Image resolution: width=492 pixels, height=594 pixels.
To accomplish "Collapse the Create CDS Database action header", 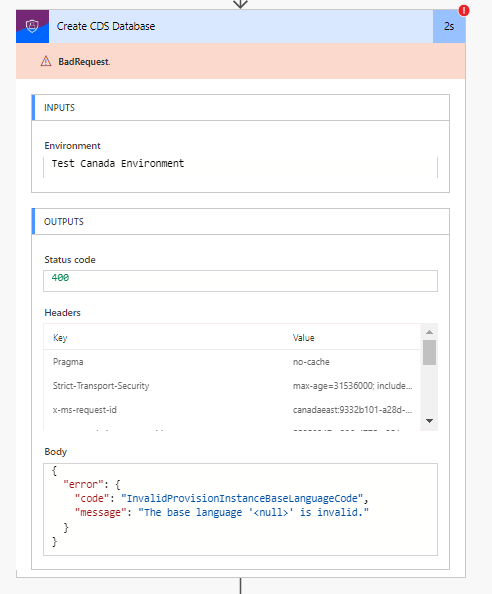I will (241, 26).
